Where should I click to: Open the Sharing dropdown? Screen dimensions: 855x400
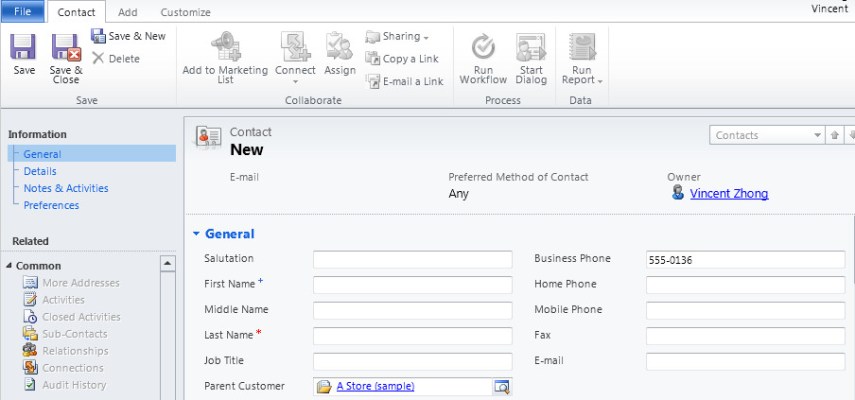point(397,37)
